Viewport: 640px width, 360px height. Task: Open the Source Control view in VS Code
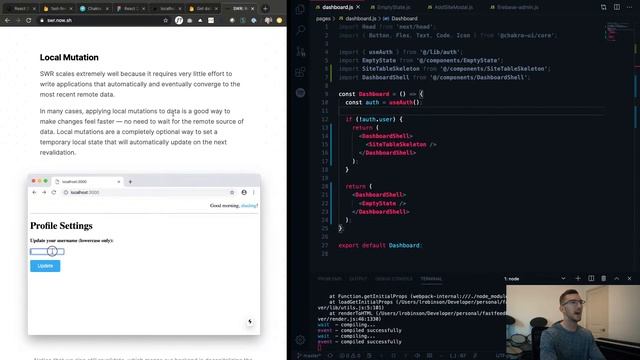[x=300, y=51]
